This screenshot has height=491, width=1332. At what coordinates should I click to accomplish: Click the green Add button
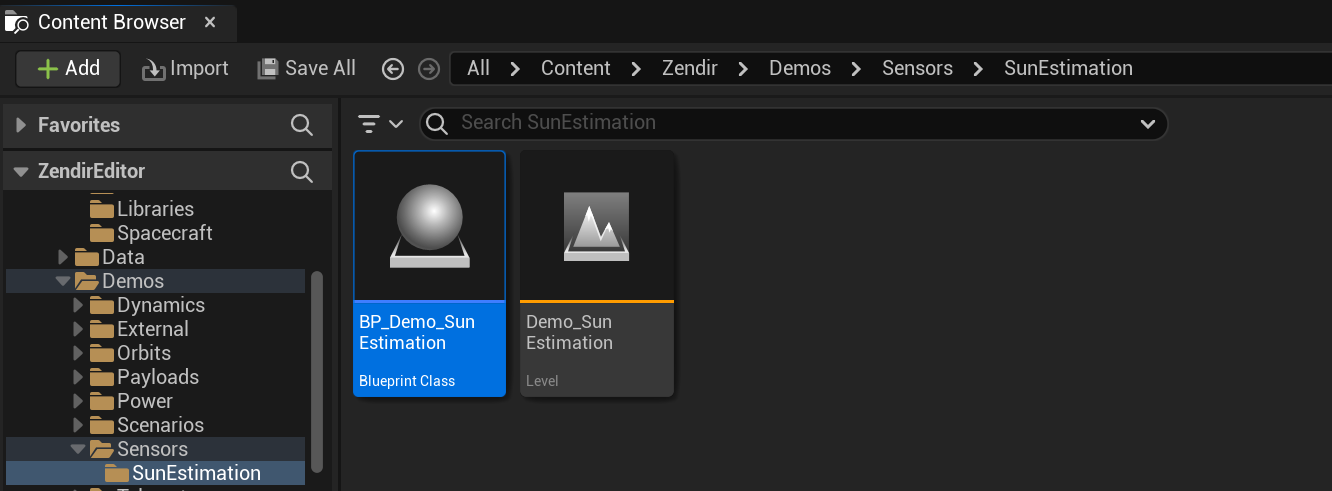[68, 68]
